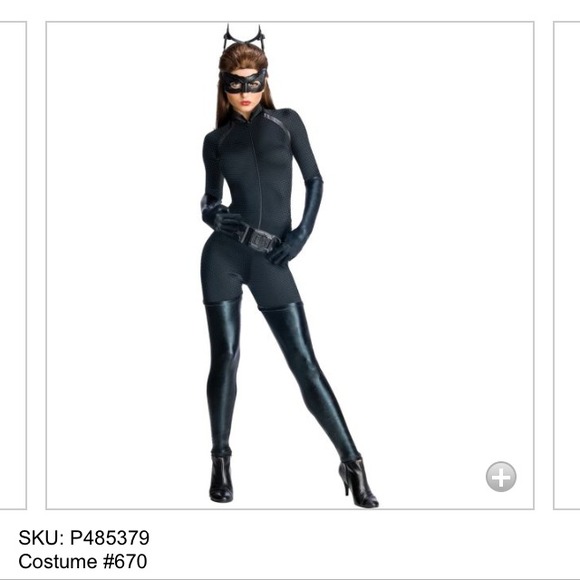Show the previous product panel at left edge
Image resolution: width=580 pixels, height=580 pixels.
(x=13, y=265)
